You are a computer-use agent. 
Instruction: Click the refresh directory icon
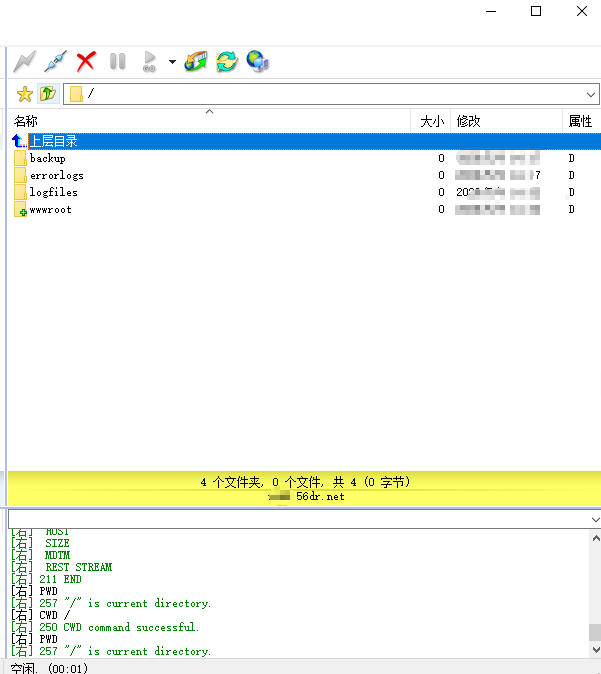pyautogui.click(x=227, y=61)
